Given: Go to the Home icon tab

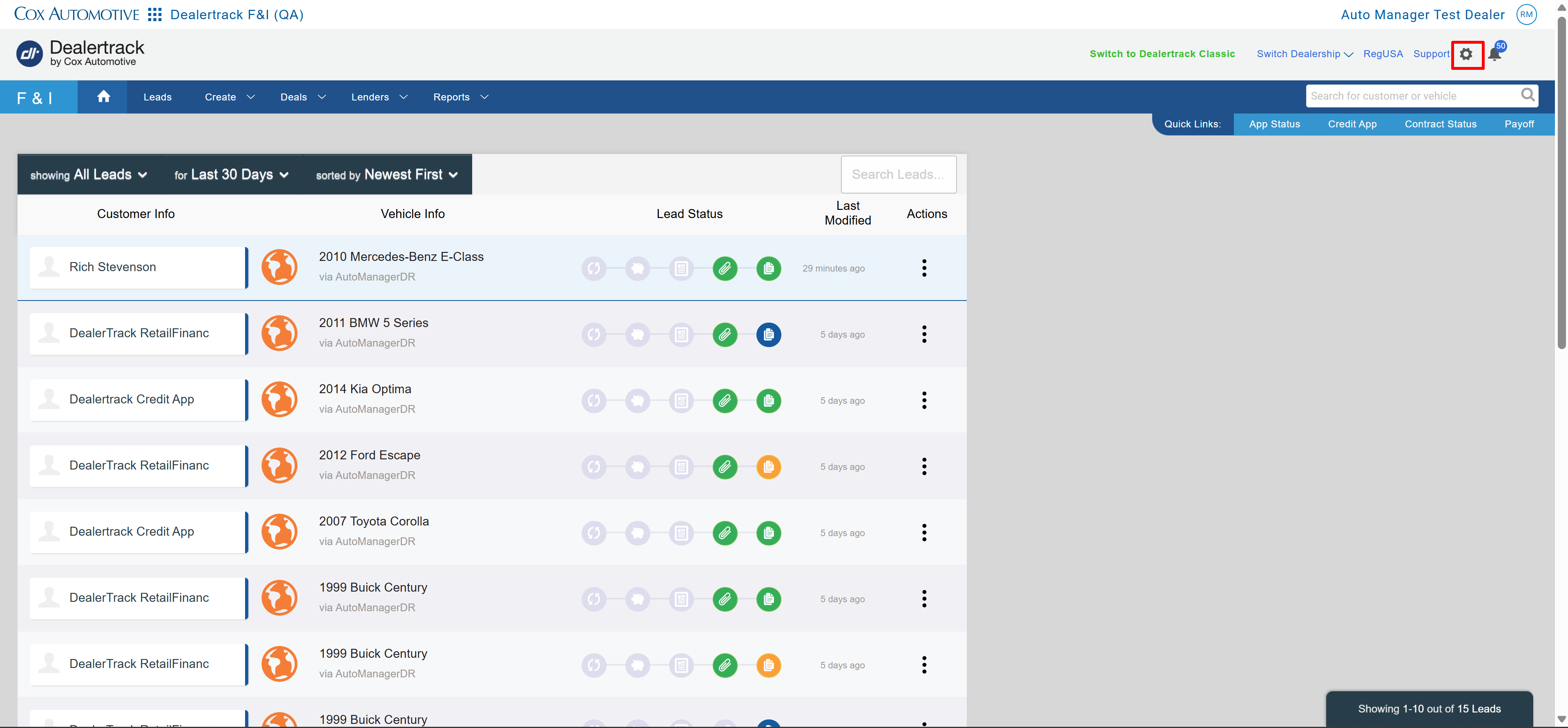Looking at the screenshot, I should [x=103, y=97].
